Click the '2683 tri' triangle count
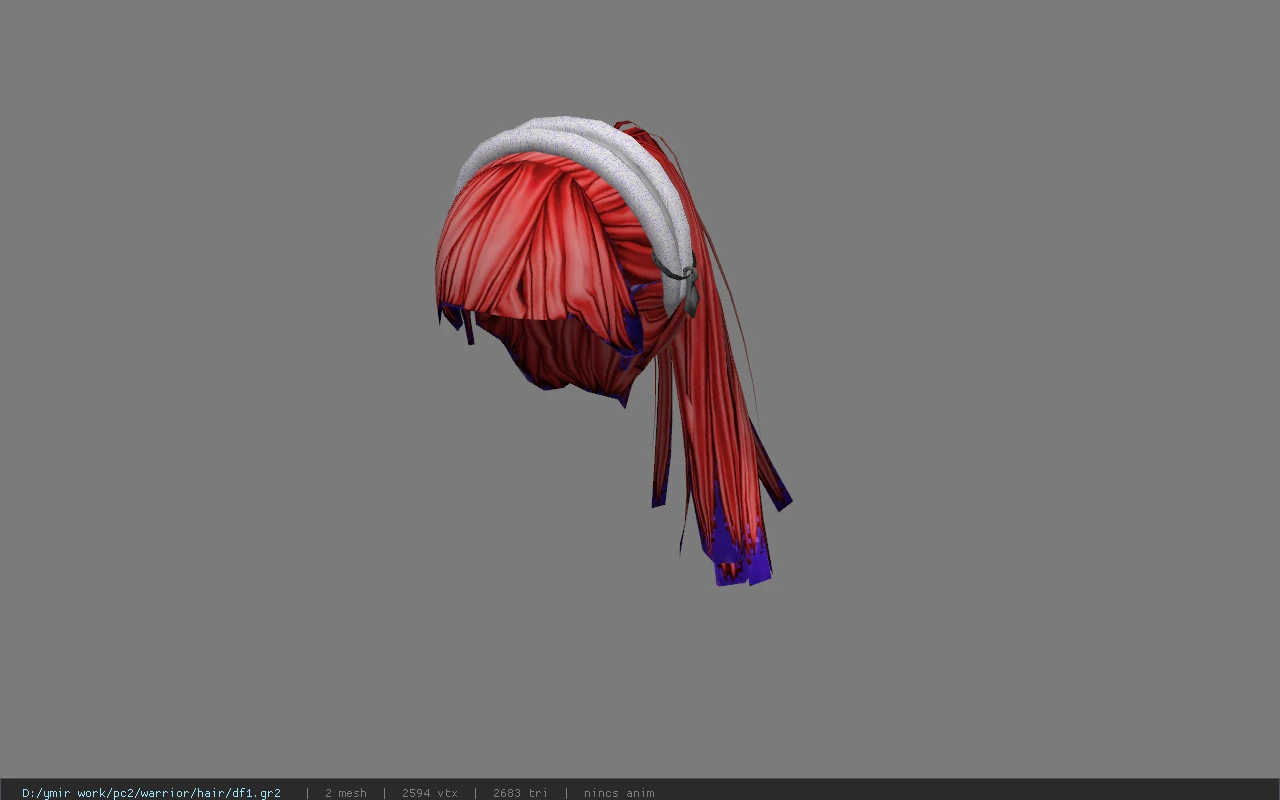1280x800 pixels. tap(520, 793)
